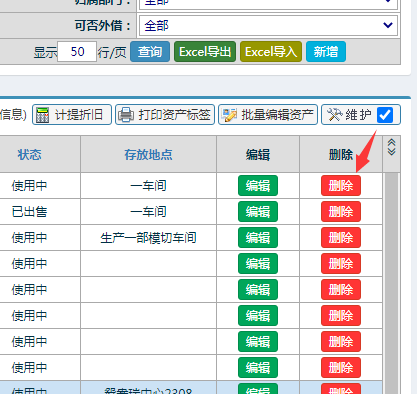Click the printer icon for 打印资产标签
Image resolution: width=417 pixels, height=394 pixels.
point(126,115)
